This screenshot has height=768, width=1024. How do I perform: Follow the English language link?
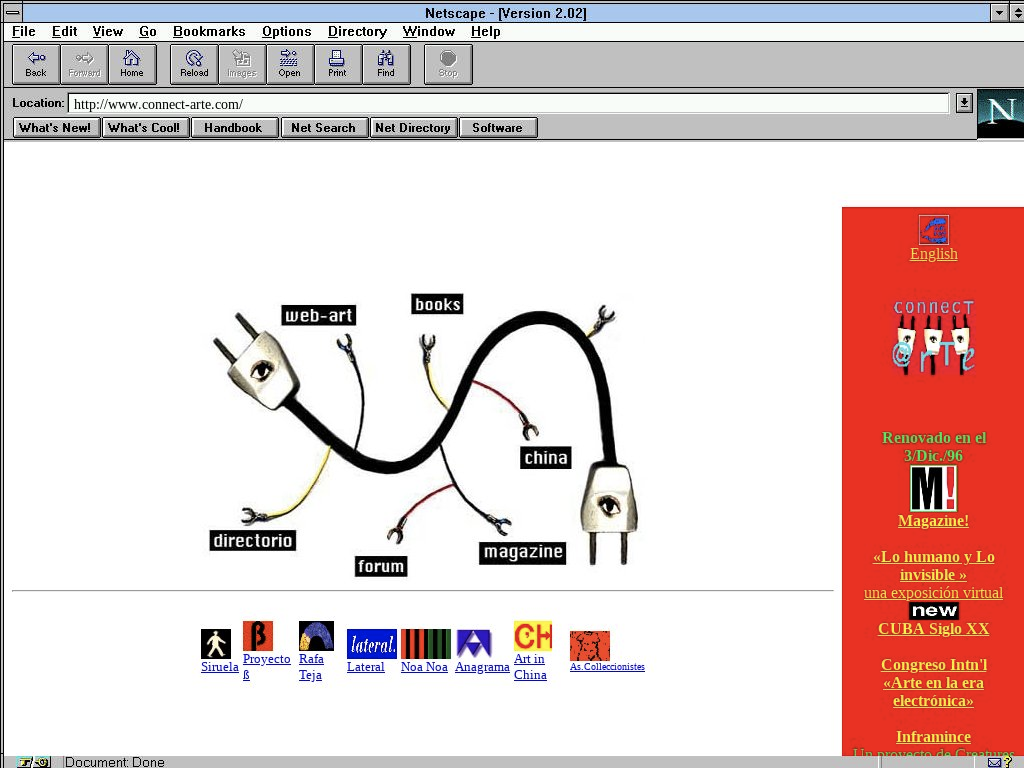coord(933,254)
